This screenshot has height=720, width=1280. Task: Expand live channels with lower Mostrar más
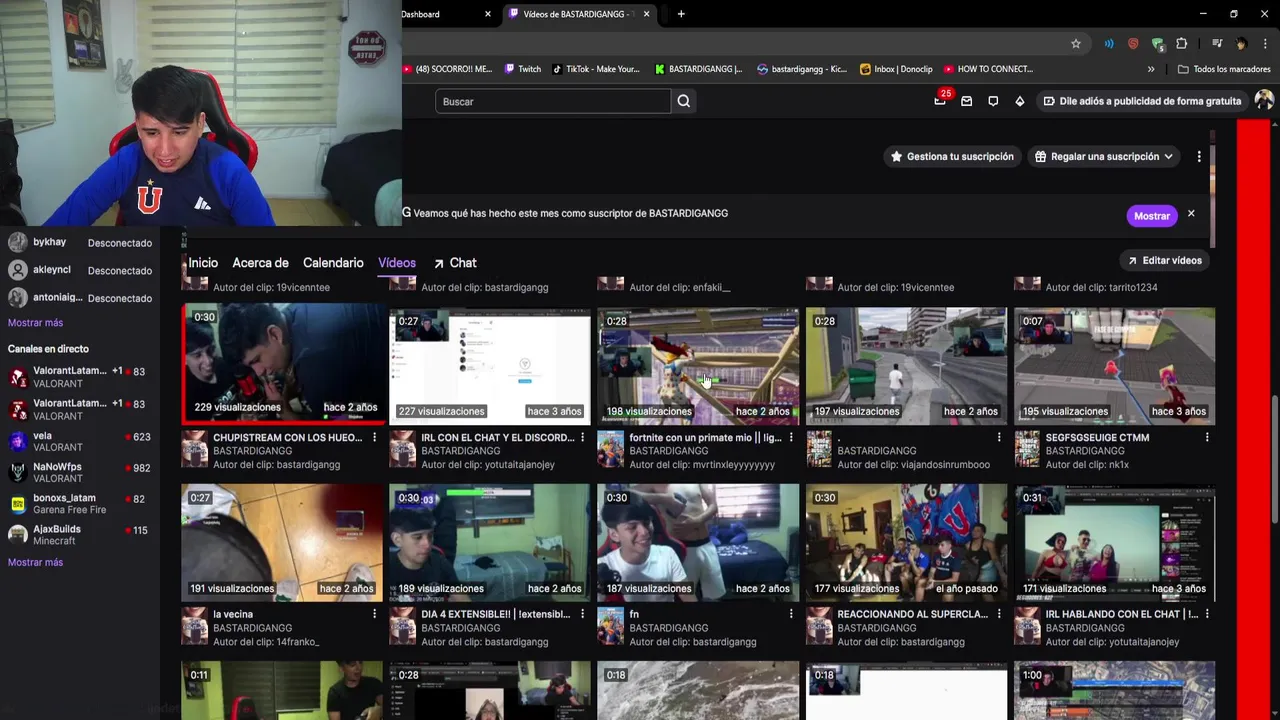pyautogui.click(x=35, y=562)
